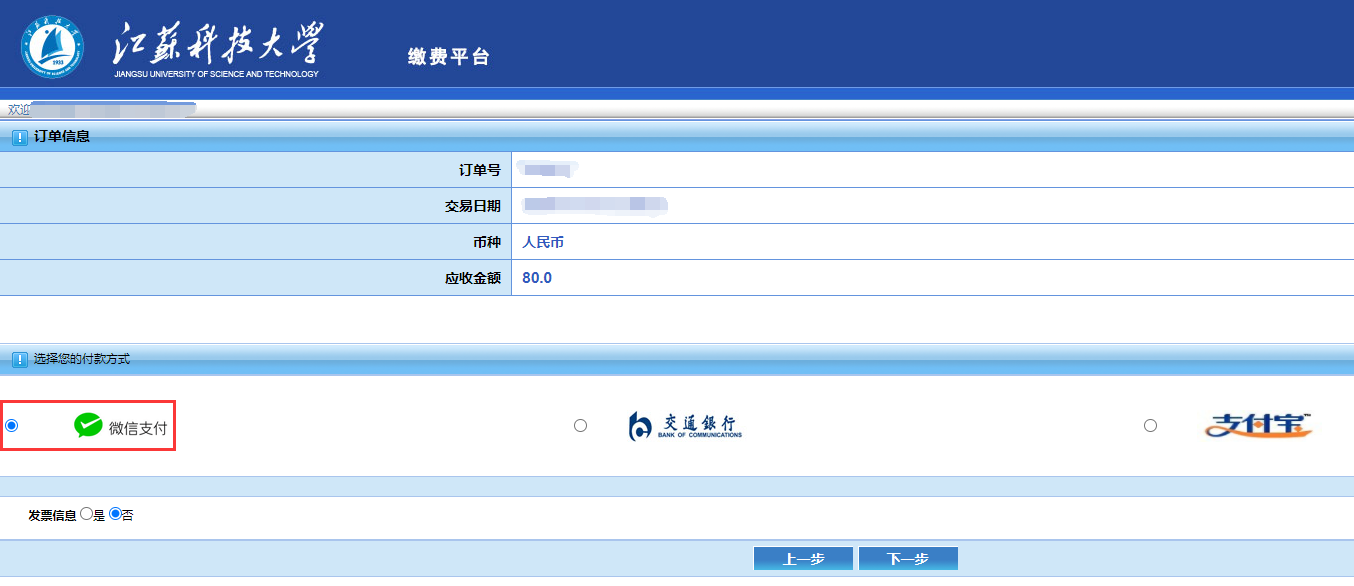
Task: Select the 交通银行 payment radio button
Action: (x=580, y=426)
